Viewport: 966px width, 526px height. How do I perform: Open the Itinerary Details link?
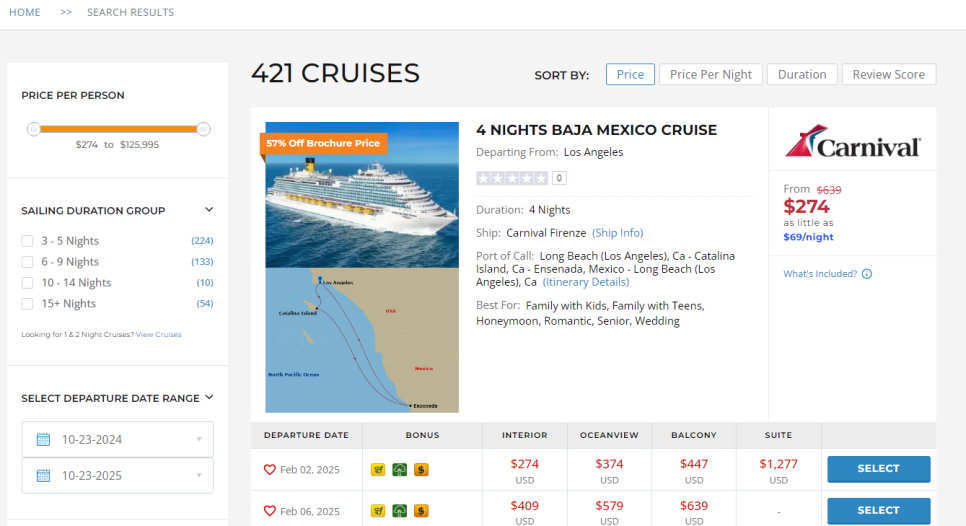click(x=586, y=282)
